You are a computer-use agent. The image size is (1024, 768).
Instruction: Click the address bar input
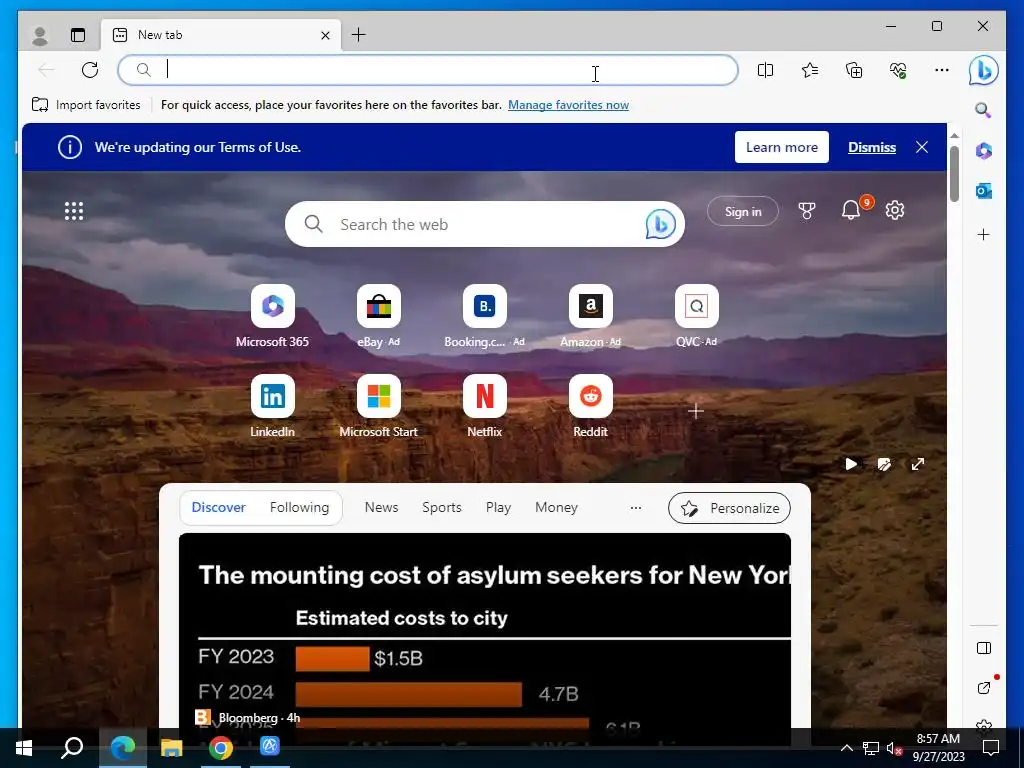(x=428, y=70)
